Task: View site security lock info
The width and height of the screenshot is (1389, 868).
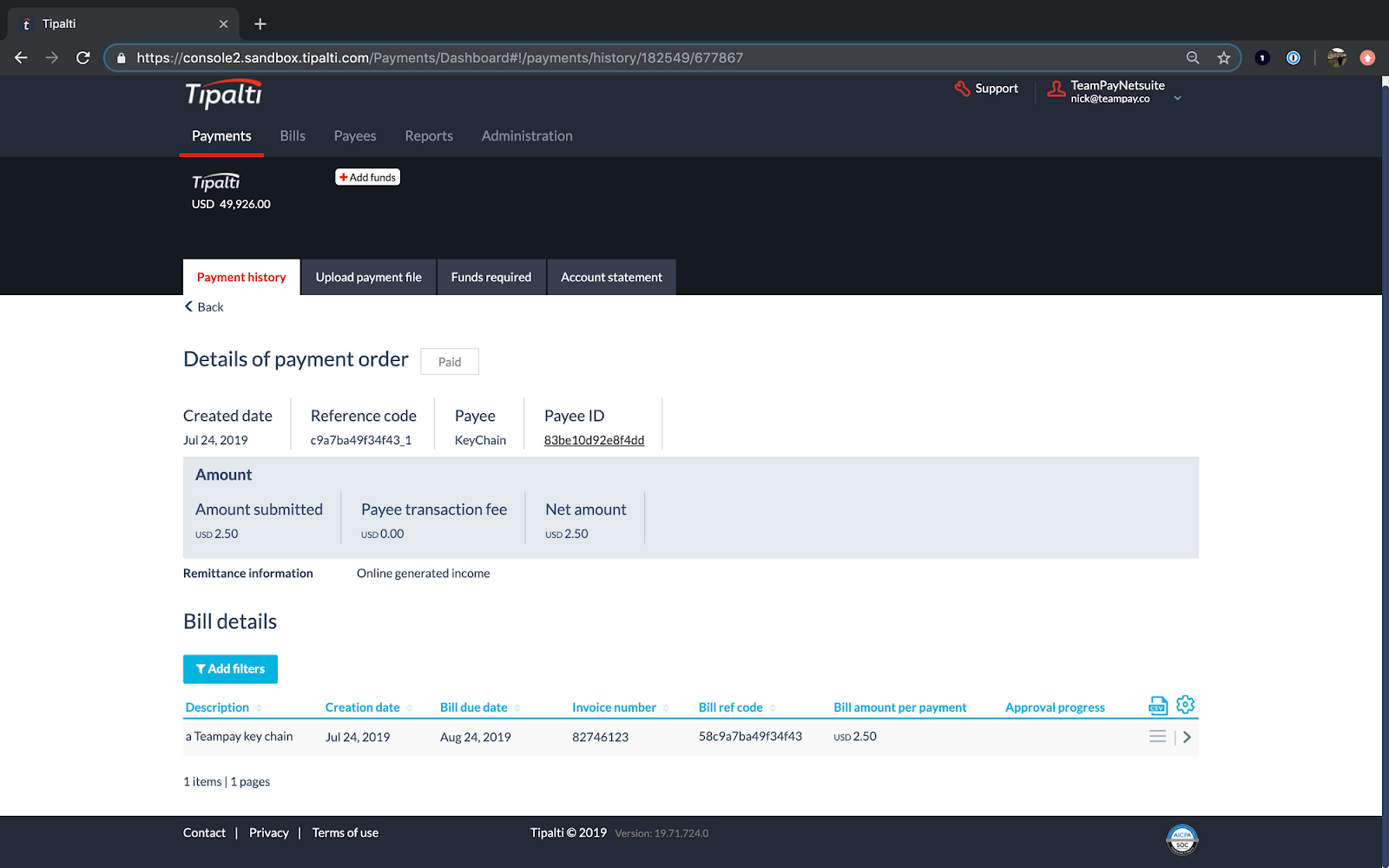Action: 122,58
